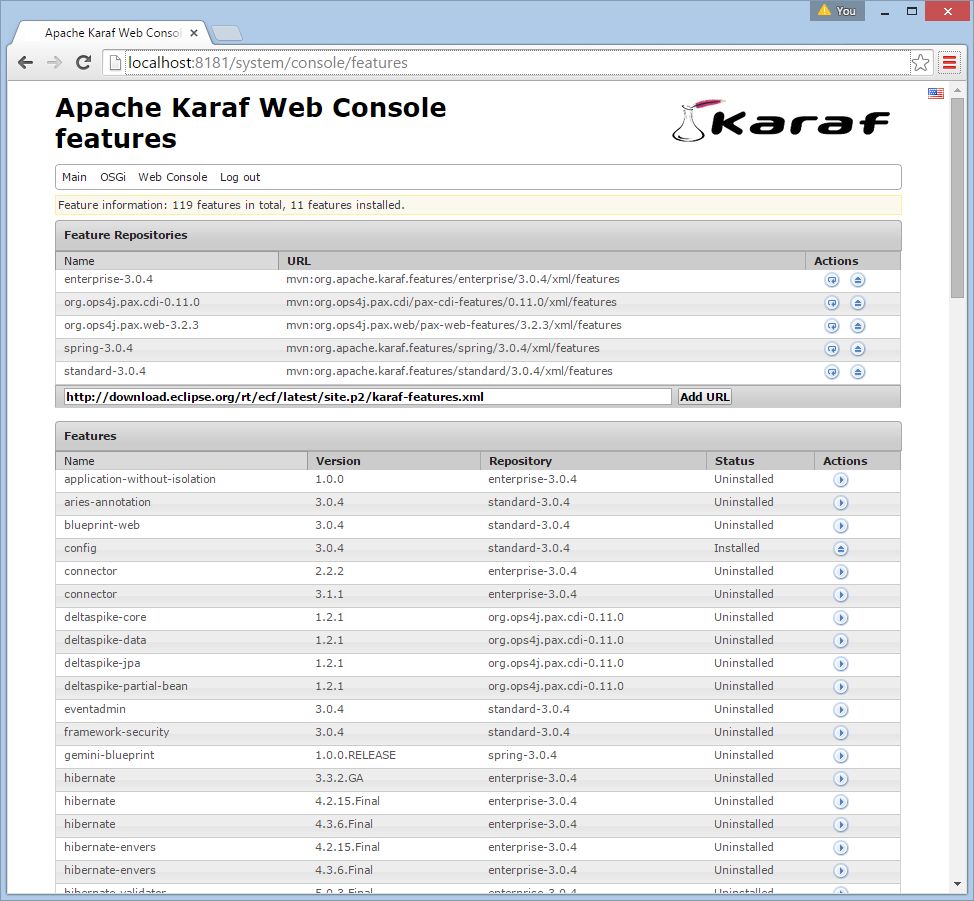Refresh the org.ops4j.pax.web-3.2.3 repository
This screenshot has height=901, width=974.
pos(832,326)
